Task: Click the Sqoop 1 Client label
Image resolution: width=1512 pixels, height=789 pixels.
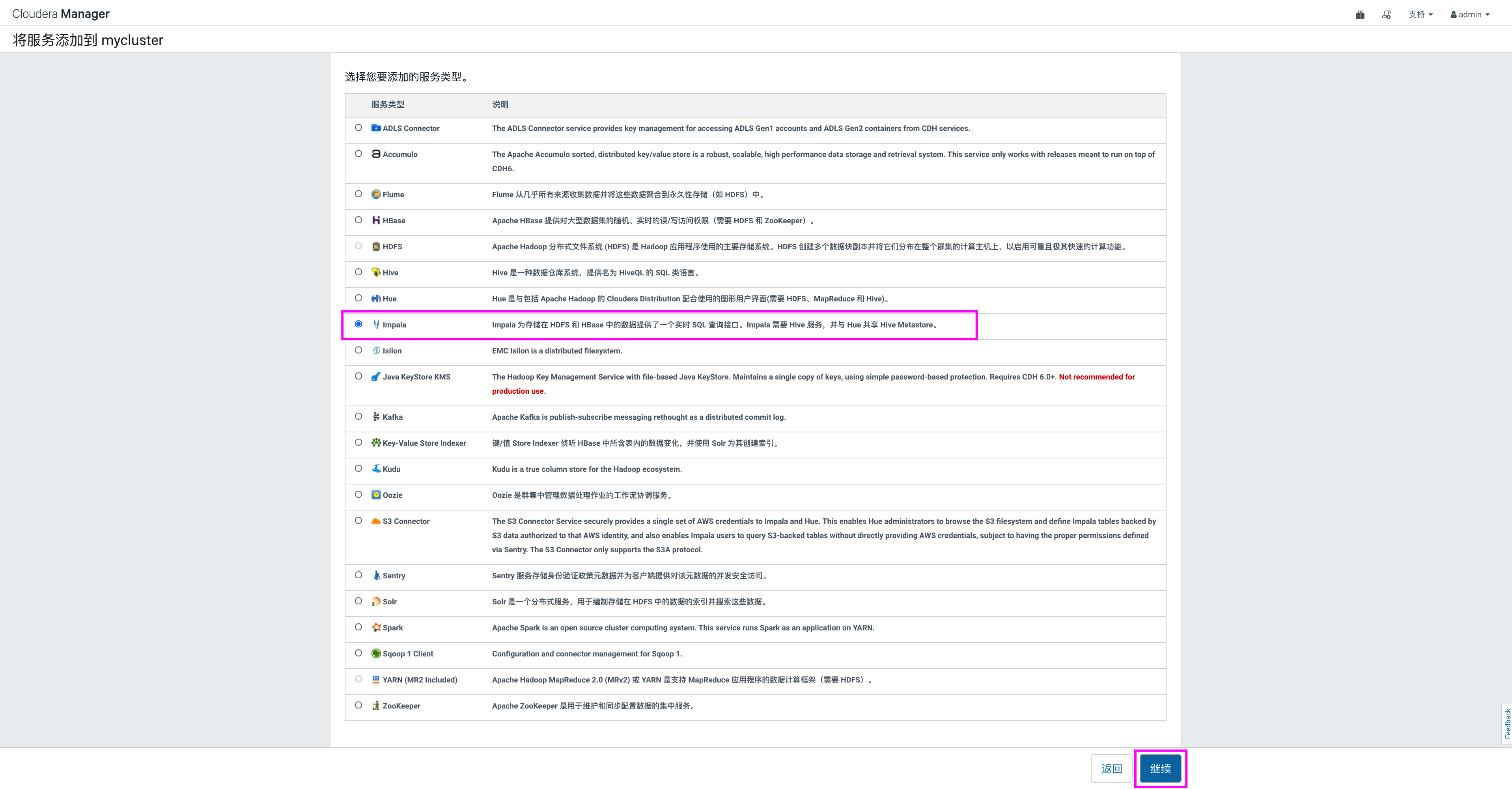Action: (x=408, y=654)
